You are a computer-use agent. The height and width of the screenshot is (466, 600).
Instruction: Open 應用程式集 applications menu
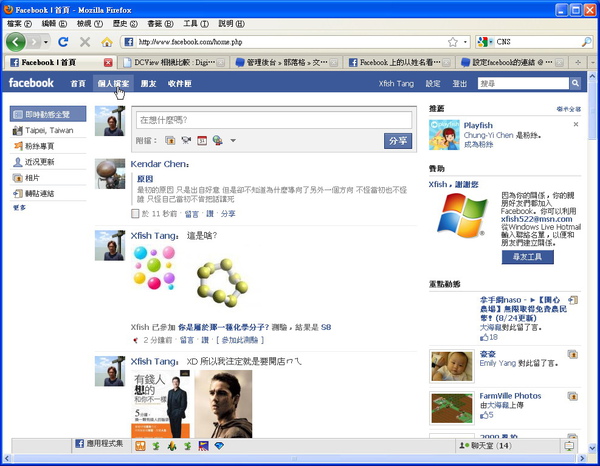click(x=100, y=444)
